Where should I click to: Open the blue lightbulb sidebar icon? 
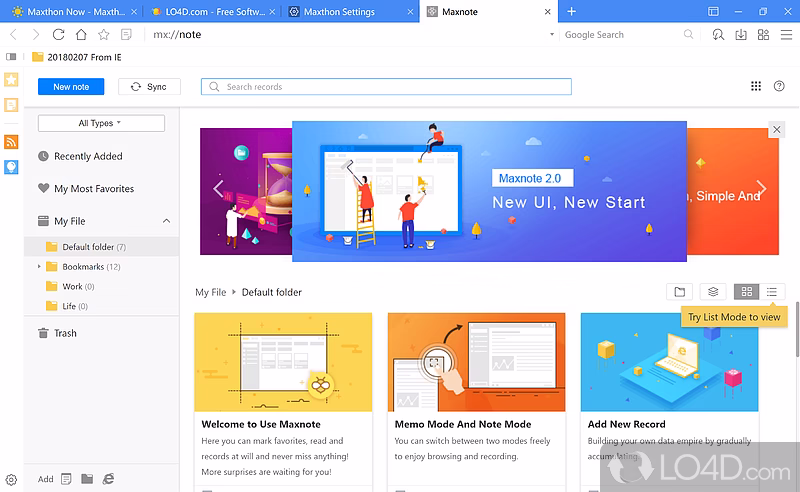pyautogui.click(x=11, y=167)
